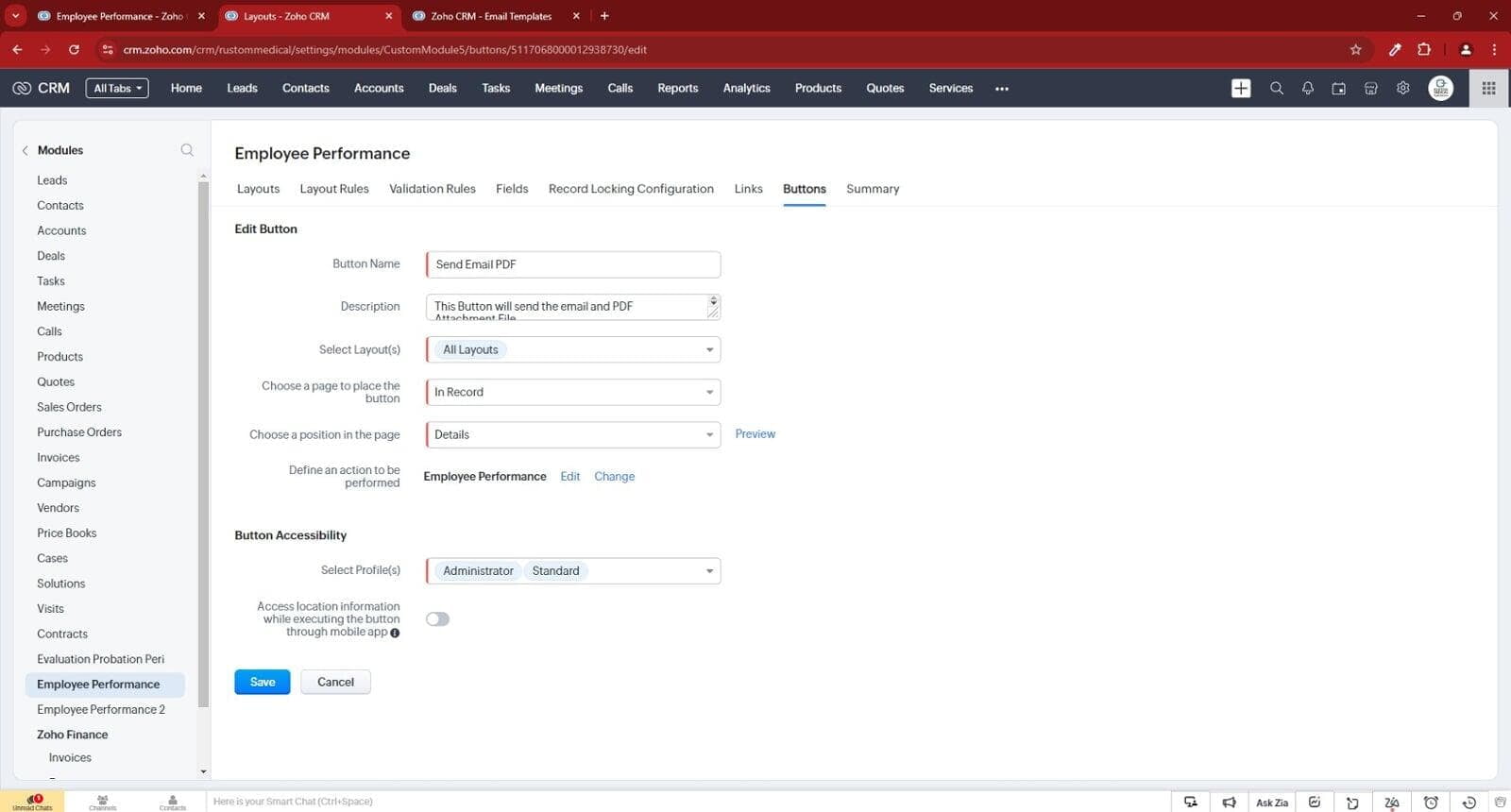The width and height of the screenshot is (1511, 812).
Task: Reload the page in browser
Action: (x=74, y=49)
